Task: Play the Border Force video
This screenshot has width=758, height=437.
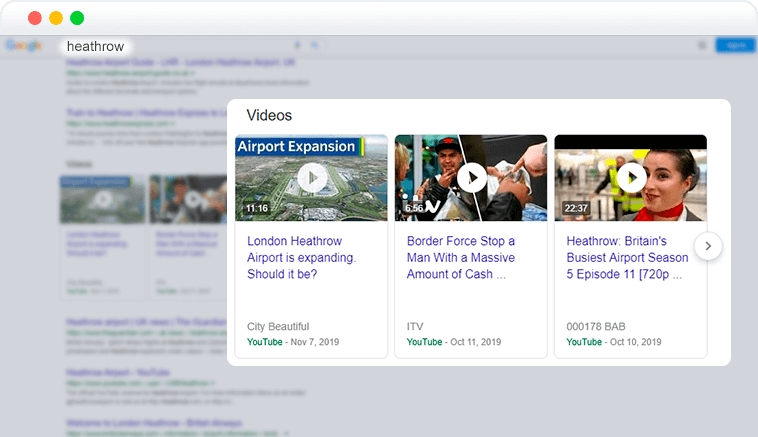Action: click(x=472, y=178)
